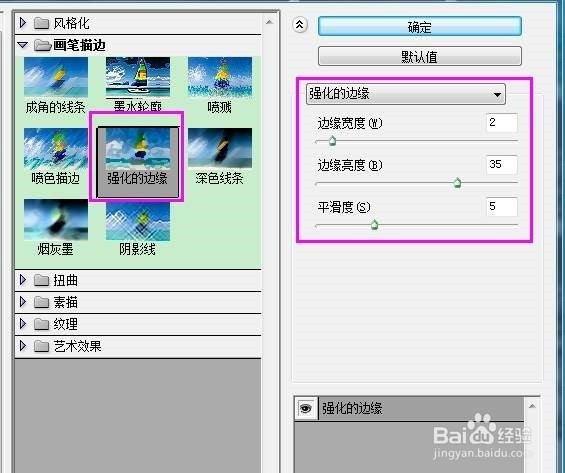
Task: Select the 强化的边缘 effect layer row
Action: [x=409, y=408]
